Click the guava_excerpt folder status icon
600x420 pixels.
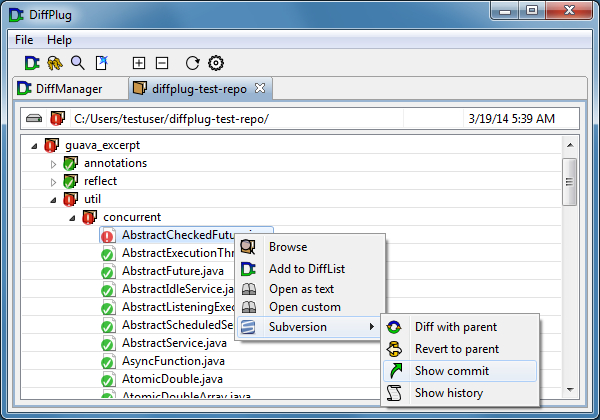[x=52, y=145]
